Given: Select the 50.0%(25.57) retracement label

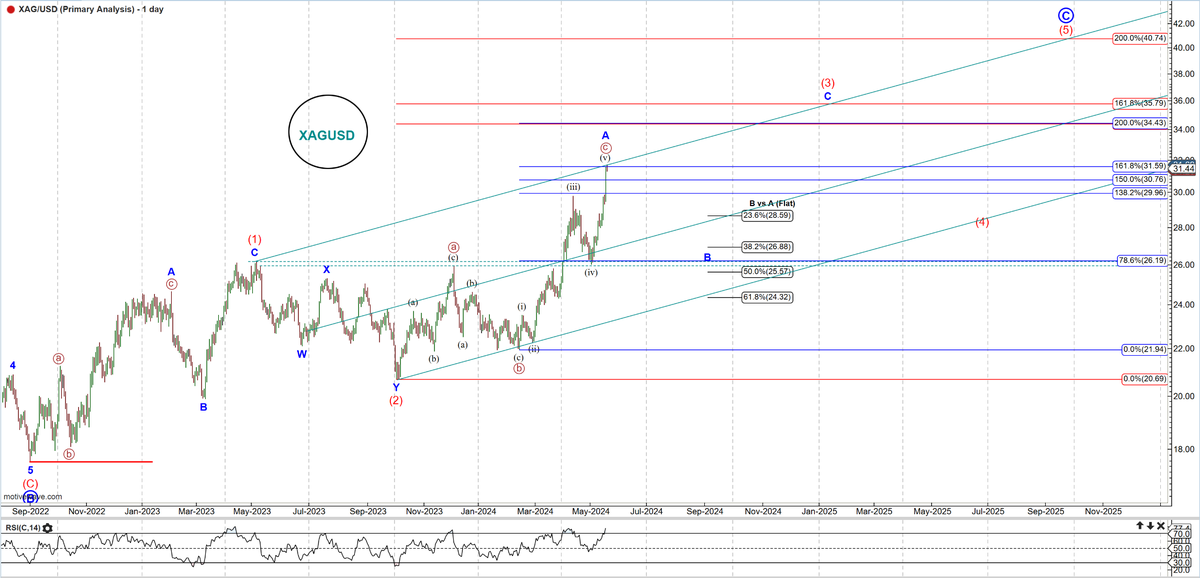Looking at the screenshot, I should [767, 271].
